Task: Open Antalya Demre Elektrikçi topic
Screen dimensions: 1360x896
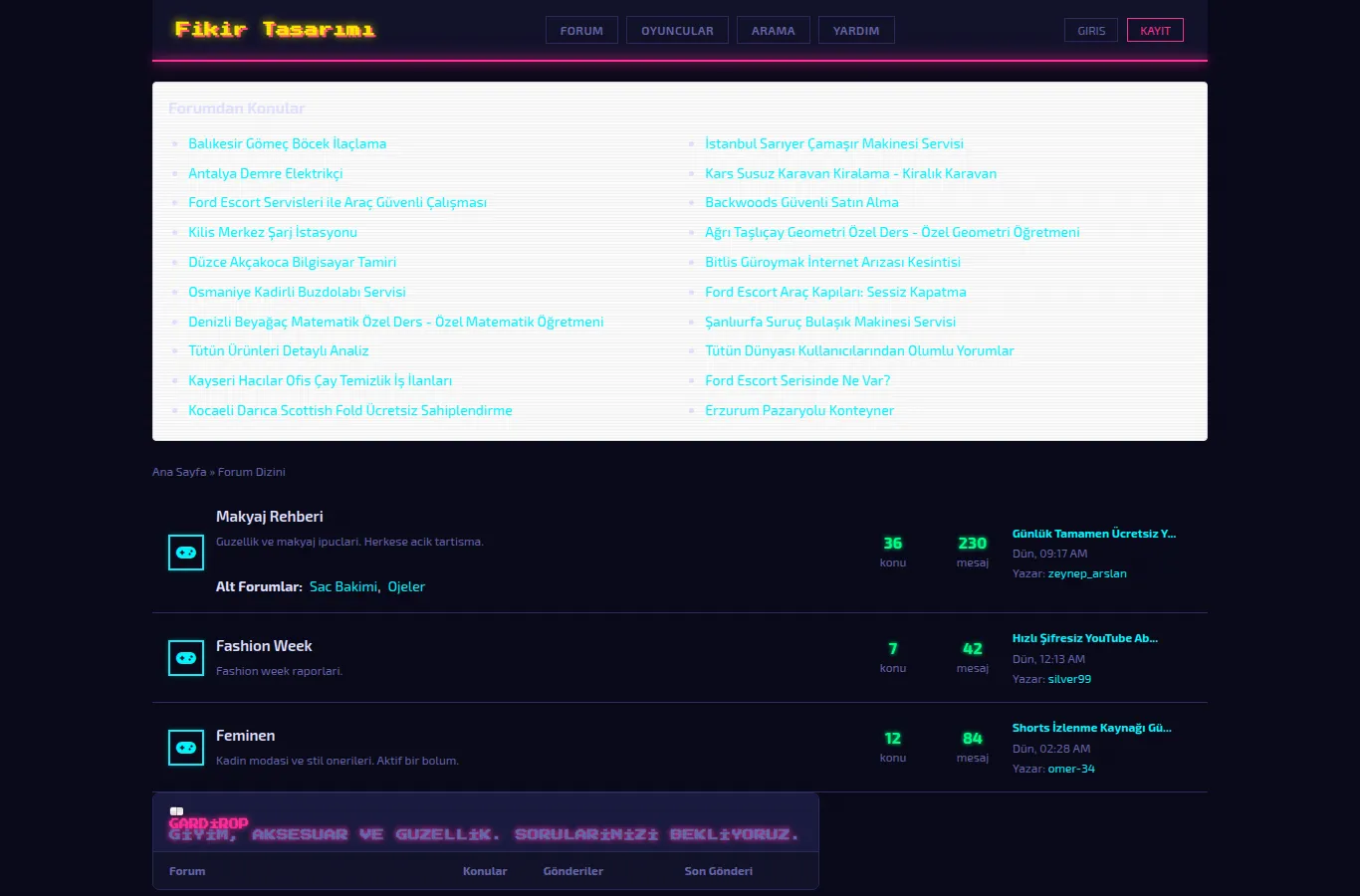Action: pyautogui.click(x=266, y=173)
